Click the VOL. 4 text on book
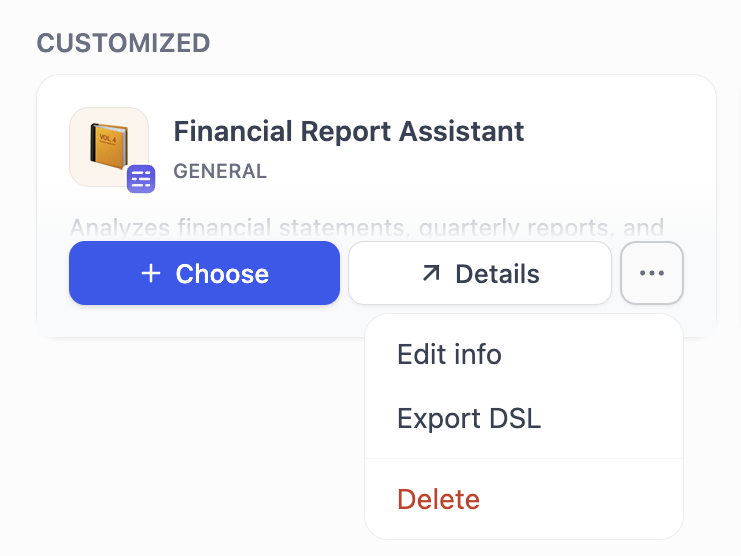This screenshot has height=556, width=741. [x=108, y=138]
